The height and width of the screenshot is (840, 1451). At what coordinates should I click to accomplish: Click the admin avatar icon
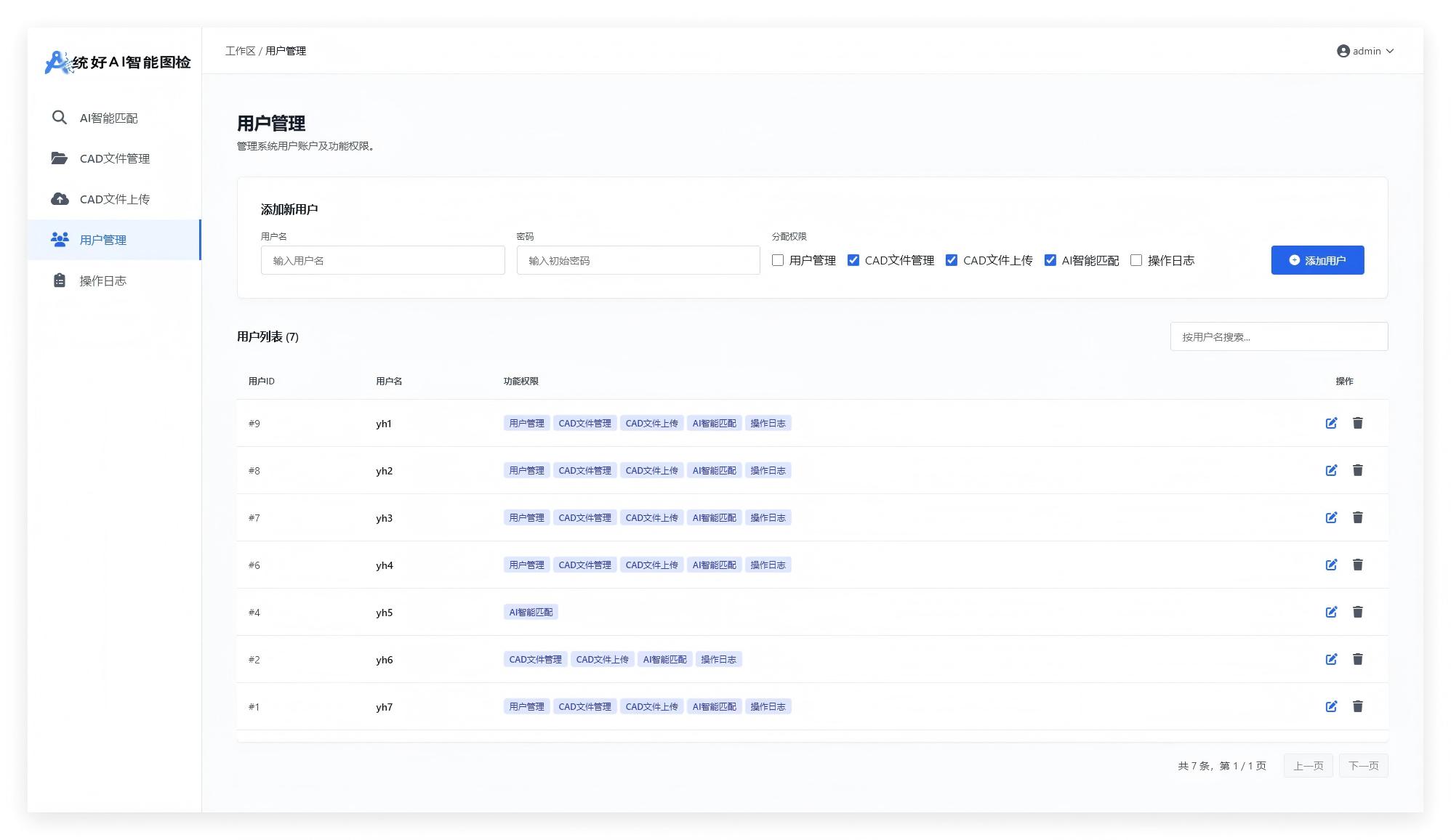click(1343, 51)
